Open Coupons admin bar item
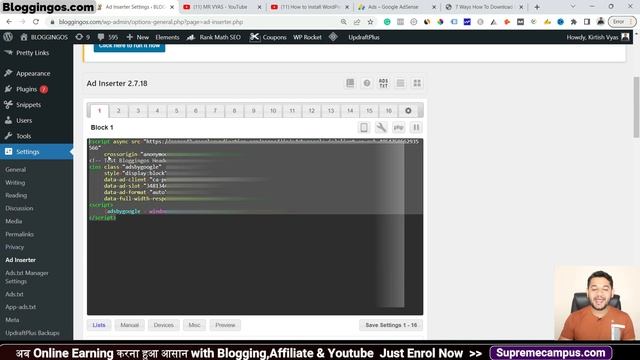The width and height of the screenshot is (640, 360). [x=268, y=37]
